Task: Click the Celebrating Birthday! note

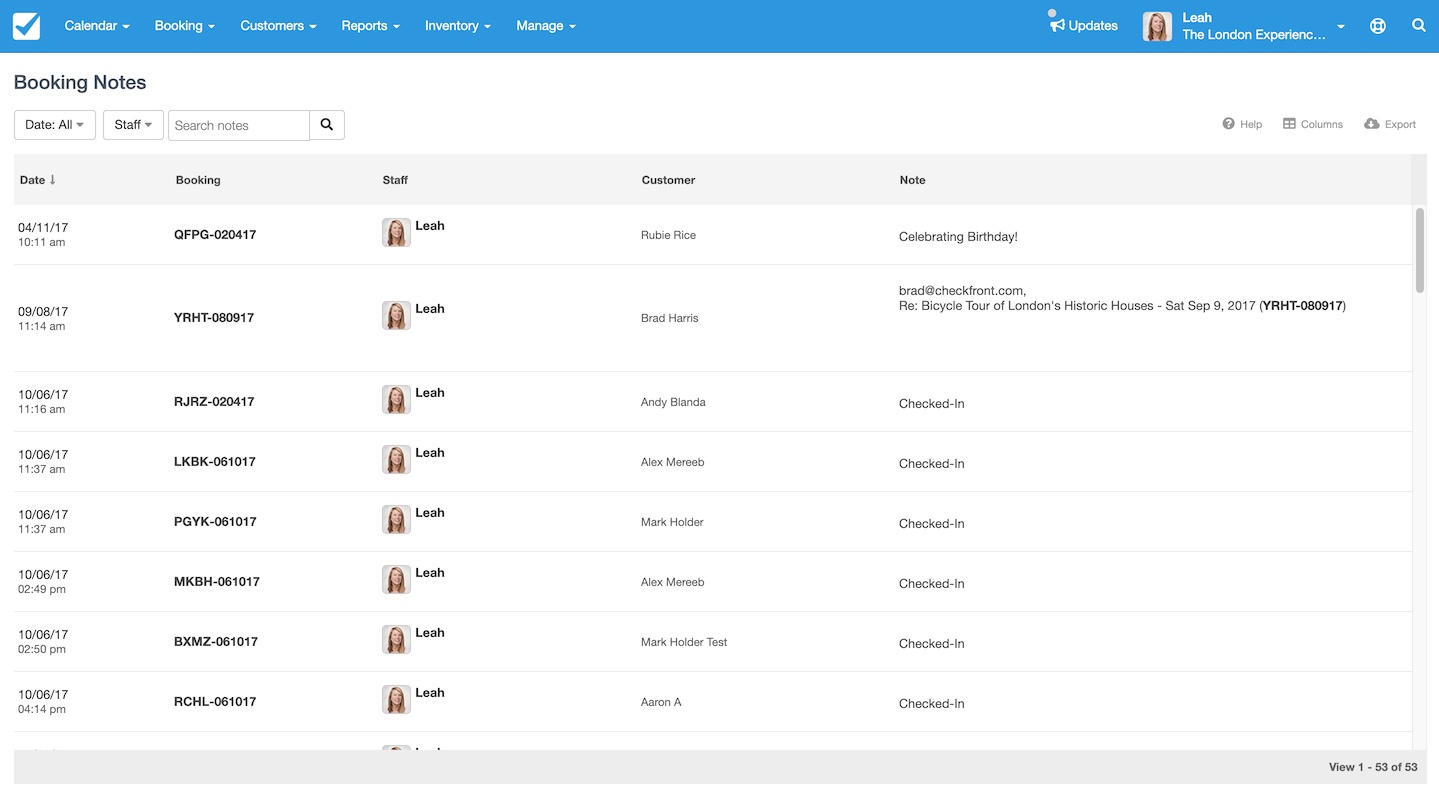Action: coord(958,237)
